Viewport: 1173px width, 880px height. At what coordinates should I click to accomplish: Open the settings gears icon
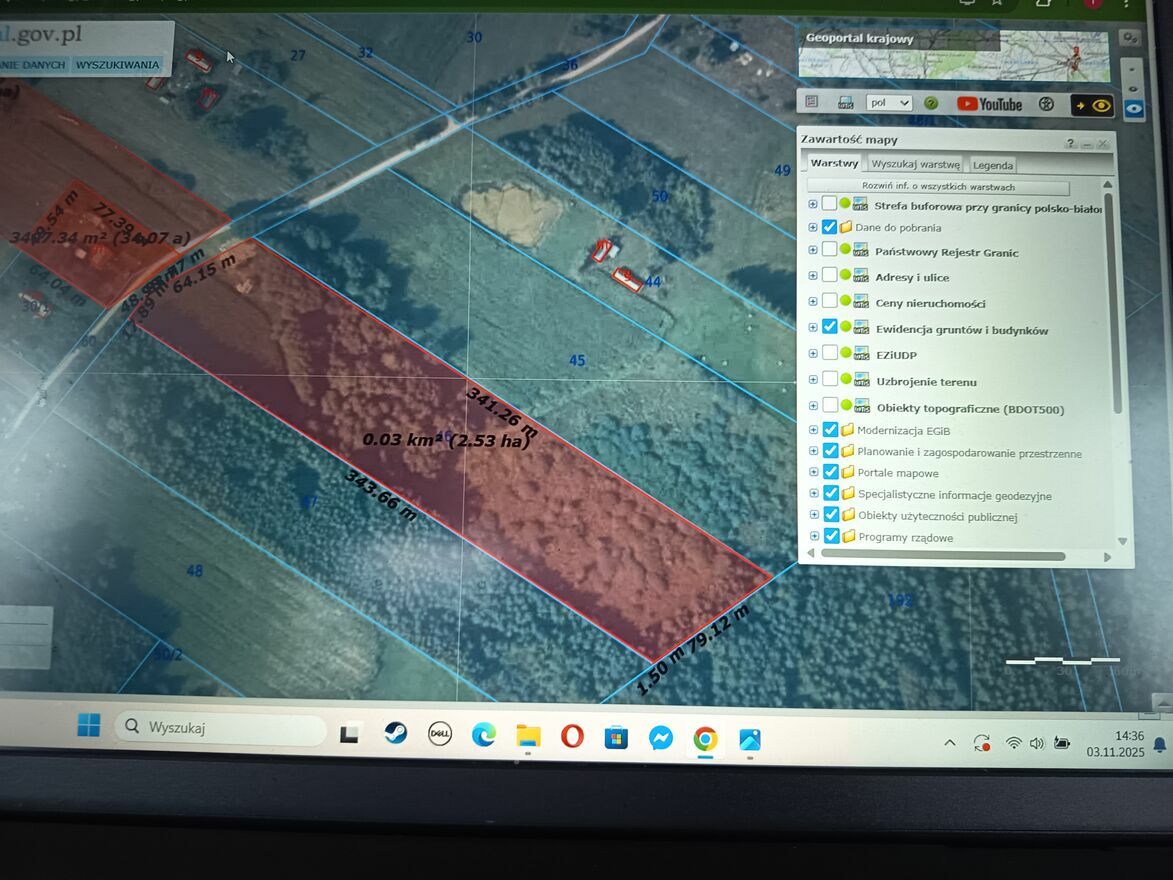point(1130,38)
